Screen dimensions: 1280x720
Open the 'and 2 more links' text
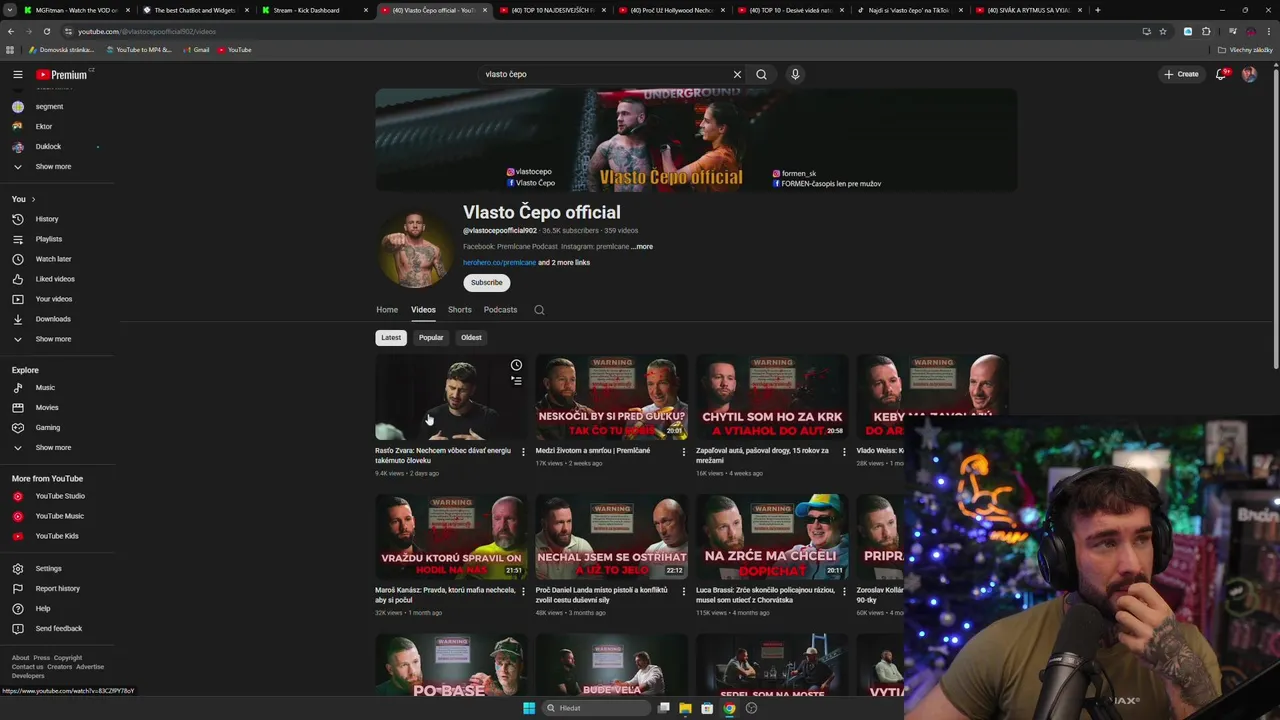564,263
